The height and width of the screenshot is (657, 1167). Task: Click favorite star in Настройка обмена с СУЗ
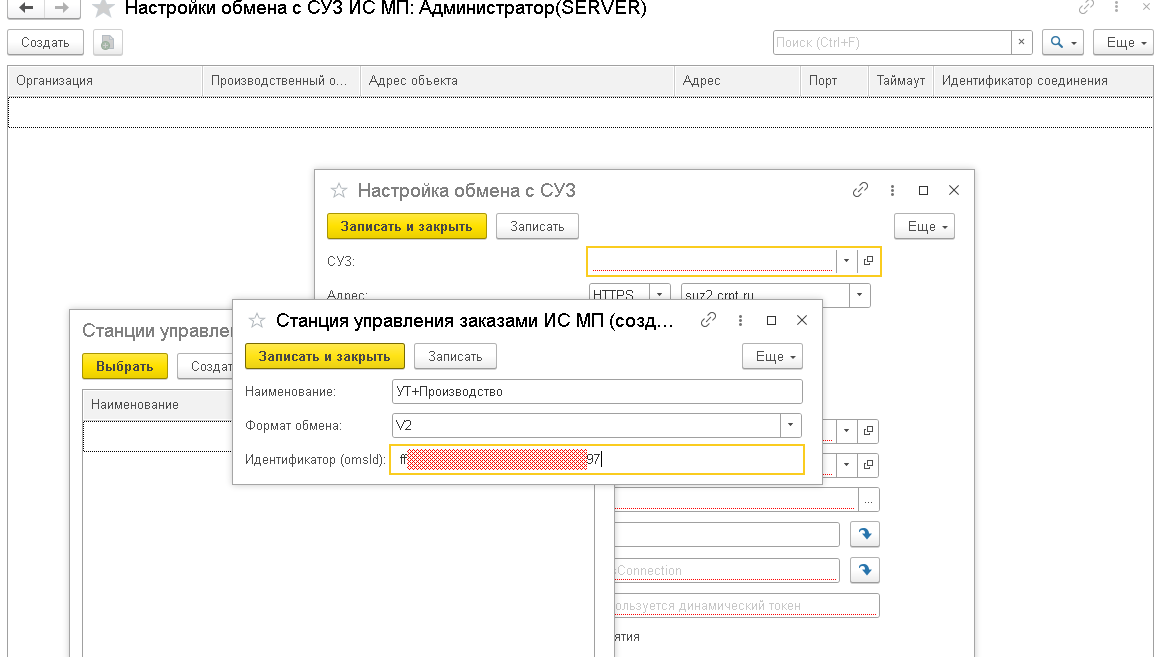pos(339,191)
